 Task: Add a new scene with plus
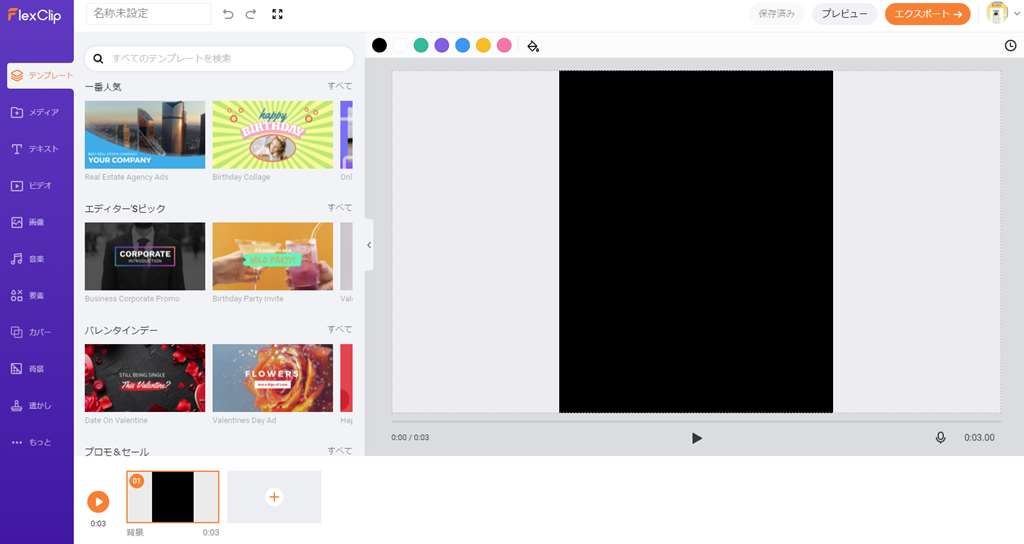tap(274, 497)
